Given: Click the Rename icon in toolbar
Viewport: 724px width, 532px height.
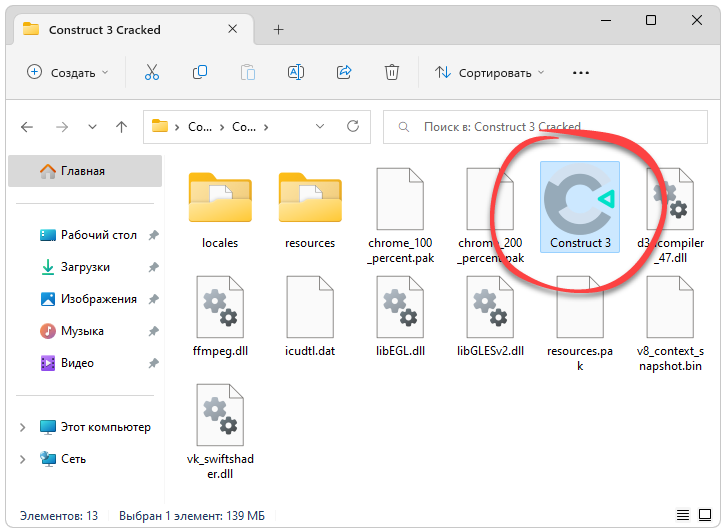Looking at the screenshot, I should coord(296,73).
